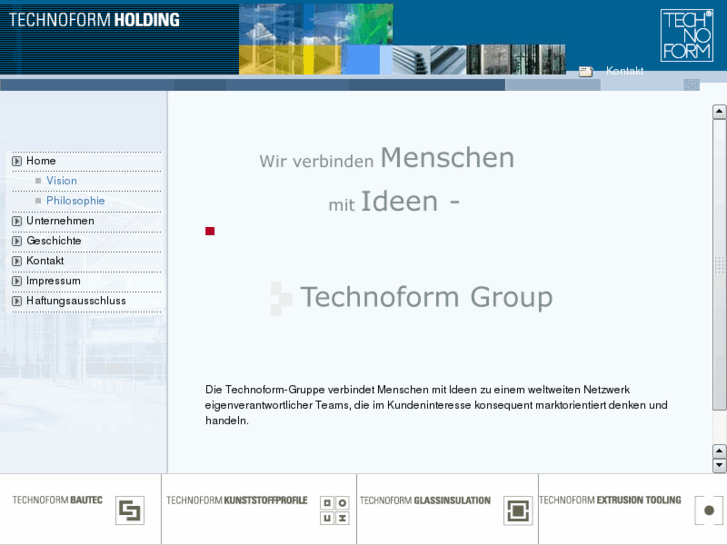727x545 pixels.
Task: Open the Unternehmen menu item
Action: (60, 220)
